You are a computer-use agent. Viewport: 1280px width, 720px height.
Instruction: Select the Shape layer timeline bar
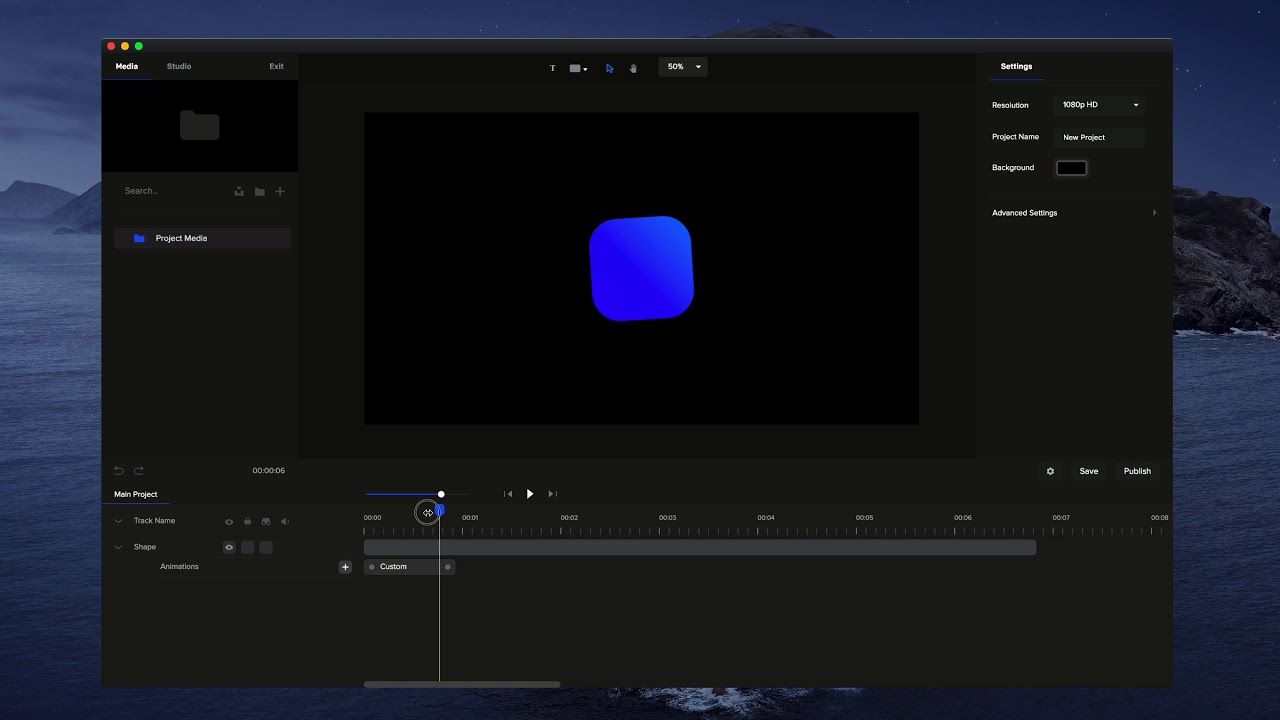[700, 547]
